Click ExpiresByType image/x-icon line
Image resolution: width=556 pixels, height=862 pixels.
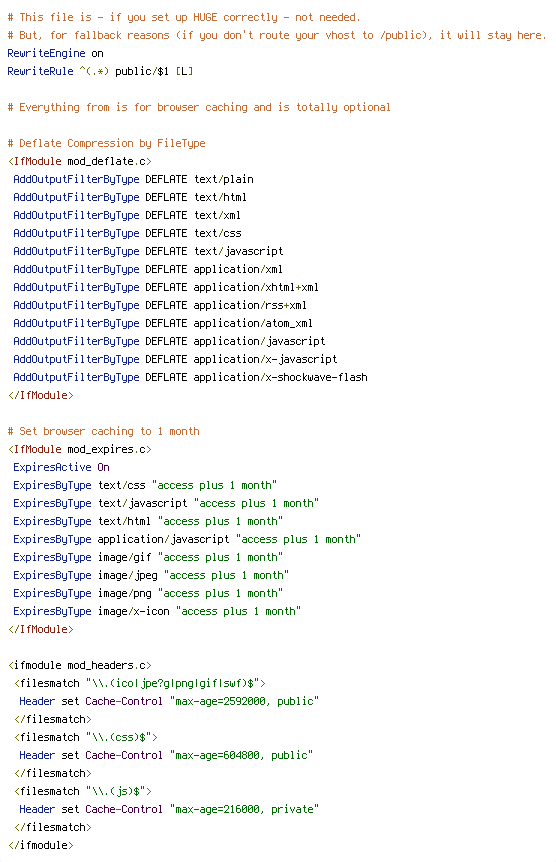tap(157, 611)
